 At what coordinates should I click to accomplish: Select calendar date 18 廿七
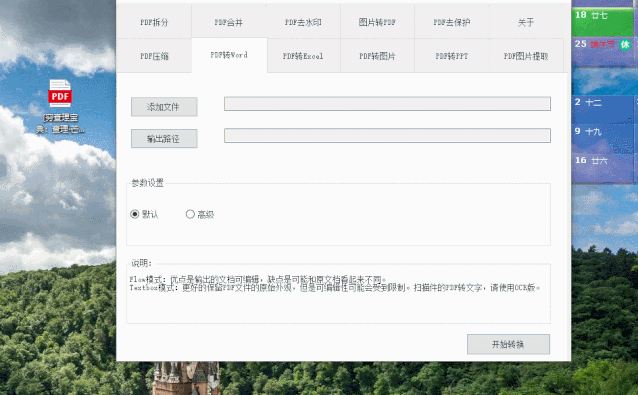(x=603, y=21)
